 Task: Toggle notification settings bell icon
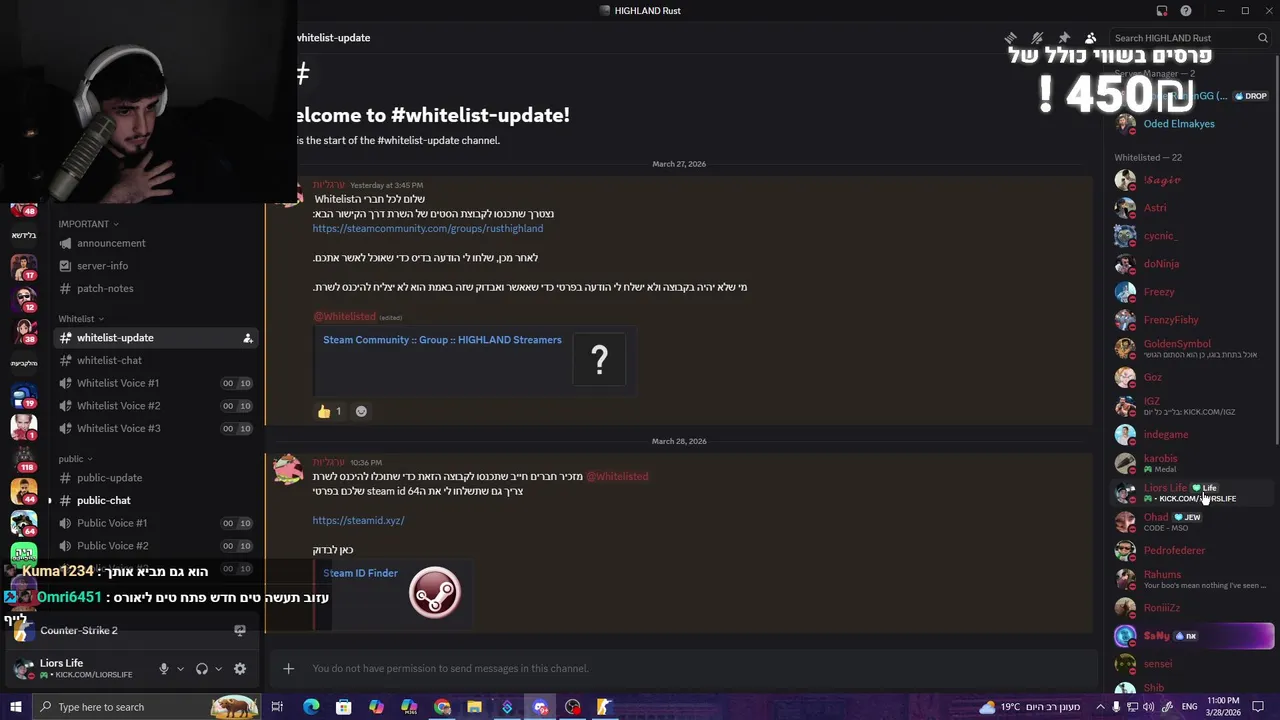coord(1038,38)
